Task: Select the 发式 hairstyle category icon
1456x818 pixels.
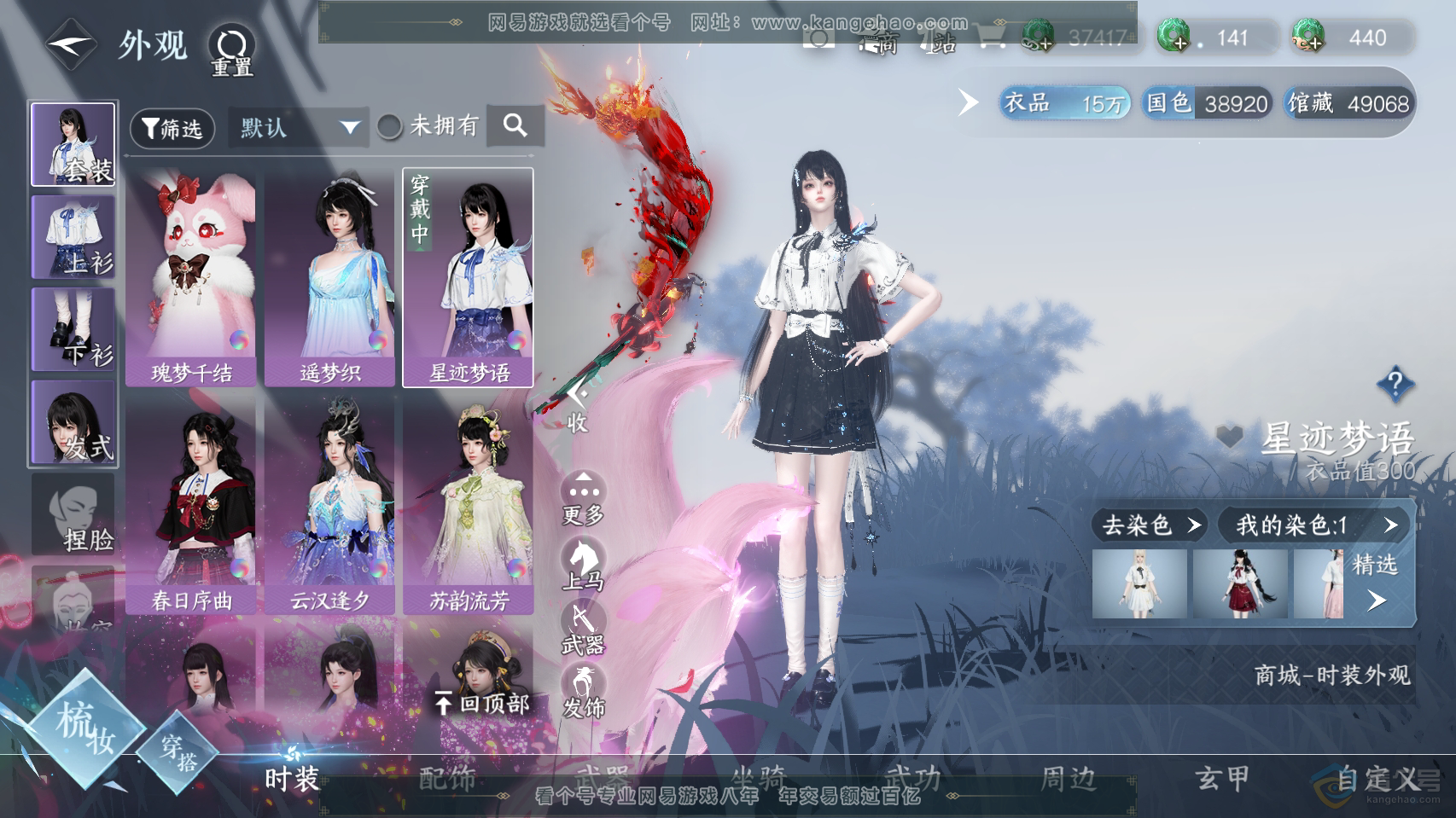Action: (73, 421)
